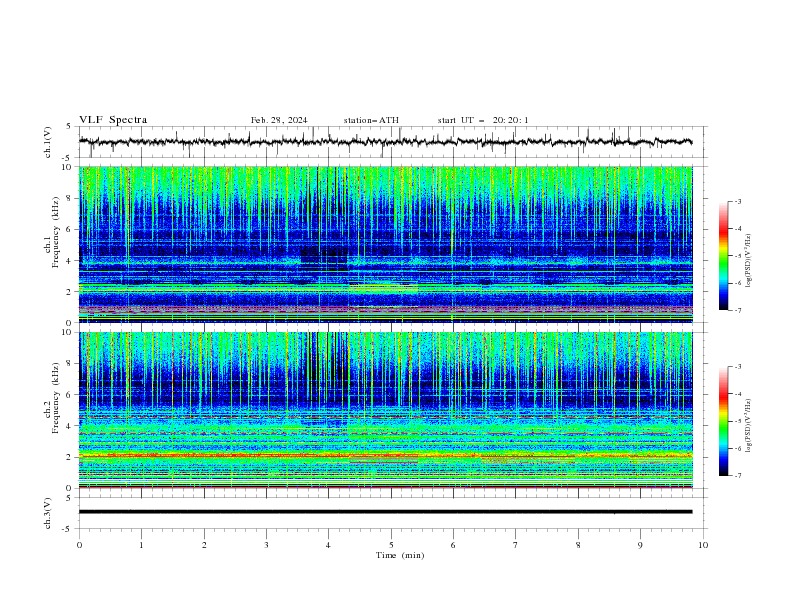Click time axis tick label "7"
This screenshot has width=792, height=612.
coord(516,545)
